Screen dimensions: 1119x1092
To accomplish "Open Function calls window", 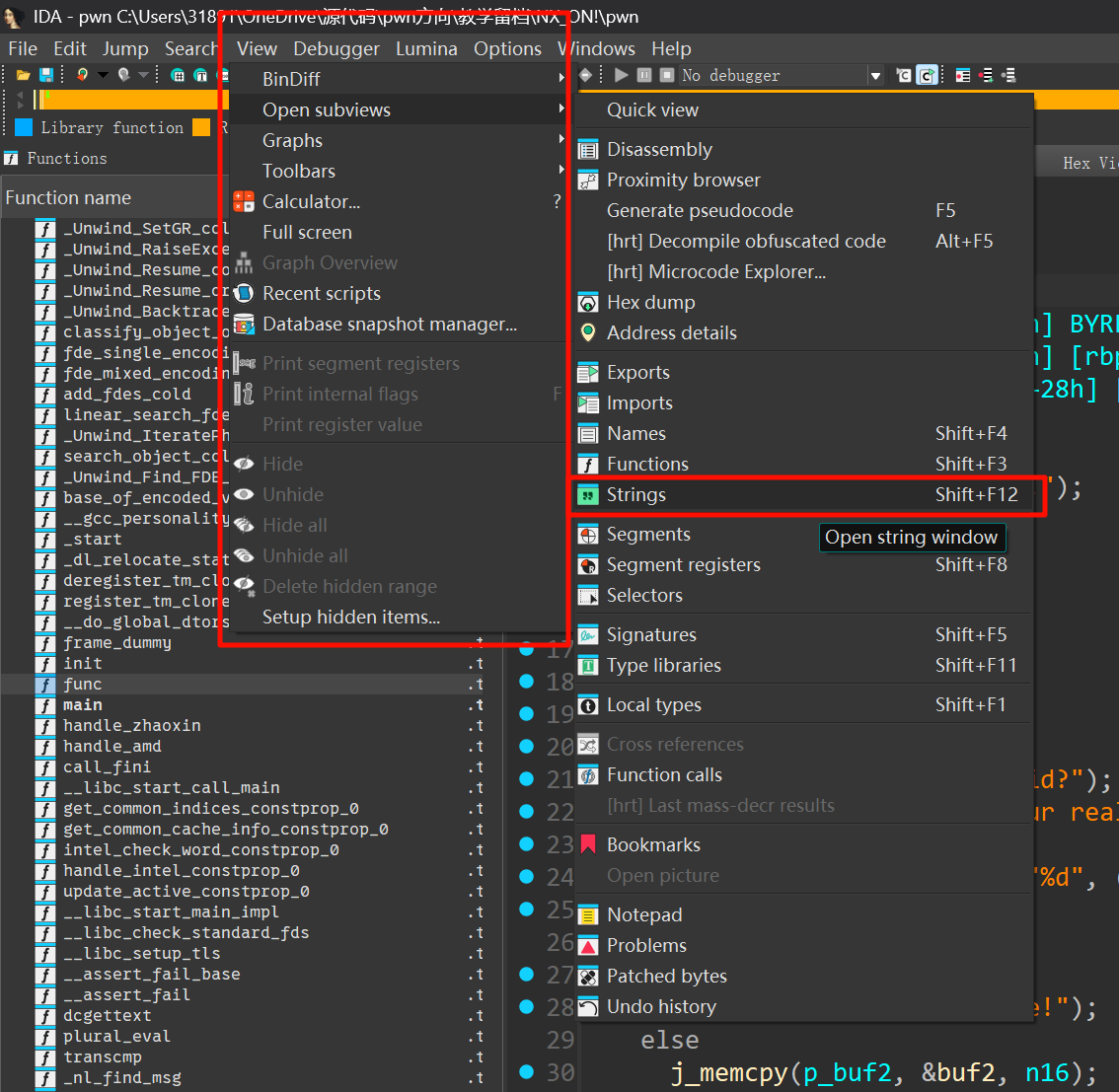I will pyautogui.click(x=804, y=774).
